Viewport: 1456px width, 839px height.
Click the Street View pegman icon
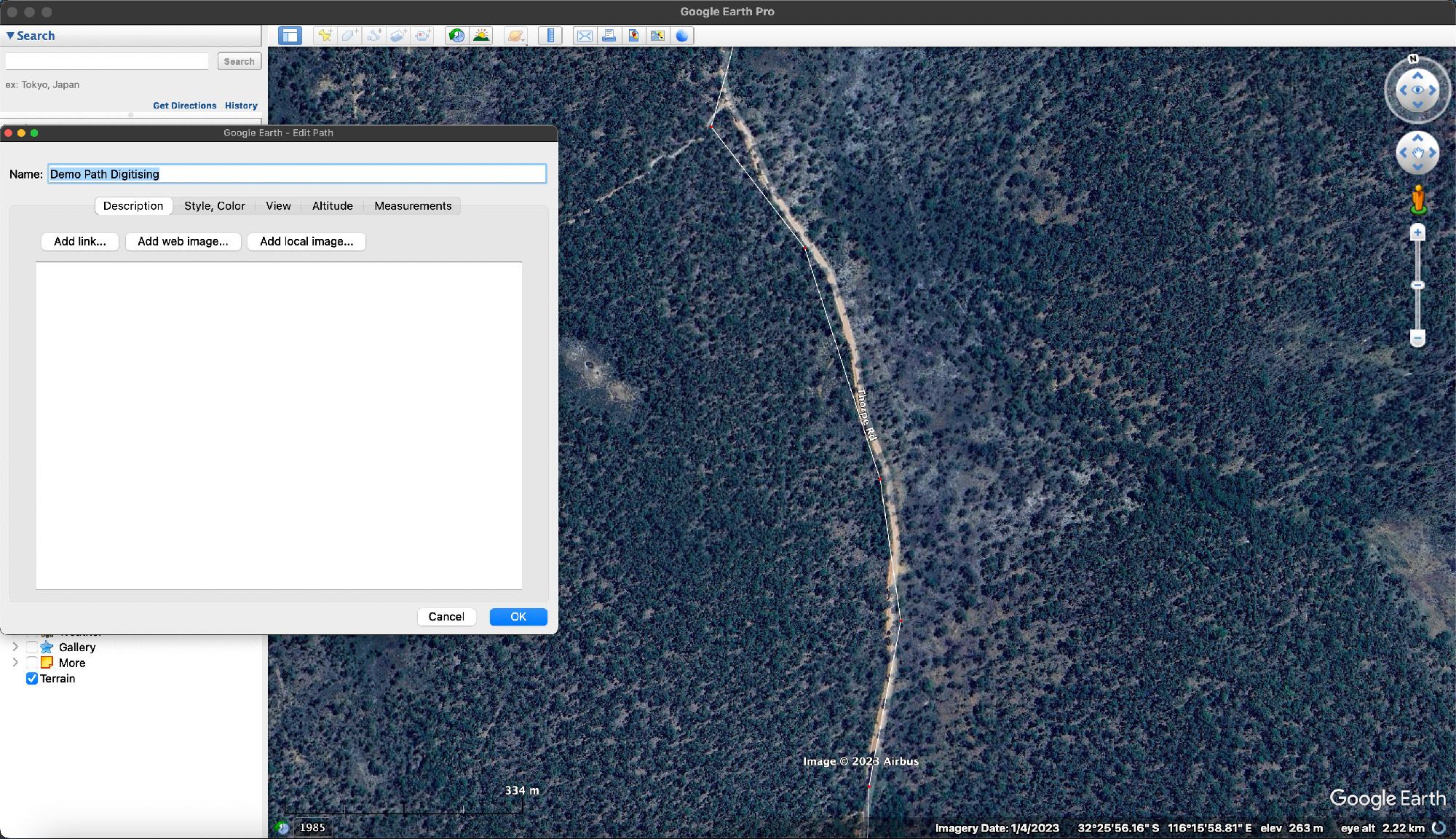coord(1418,200)
